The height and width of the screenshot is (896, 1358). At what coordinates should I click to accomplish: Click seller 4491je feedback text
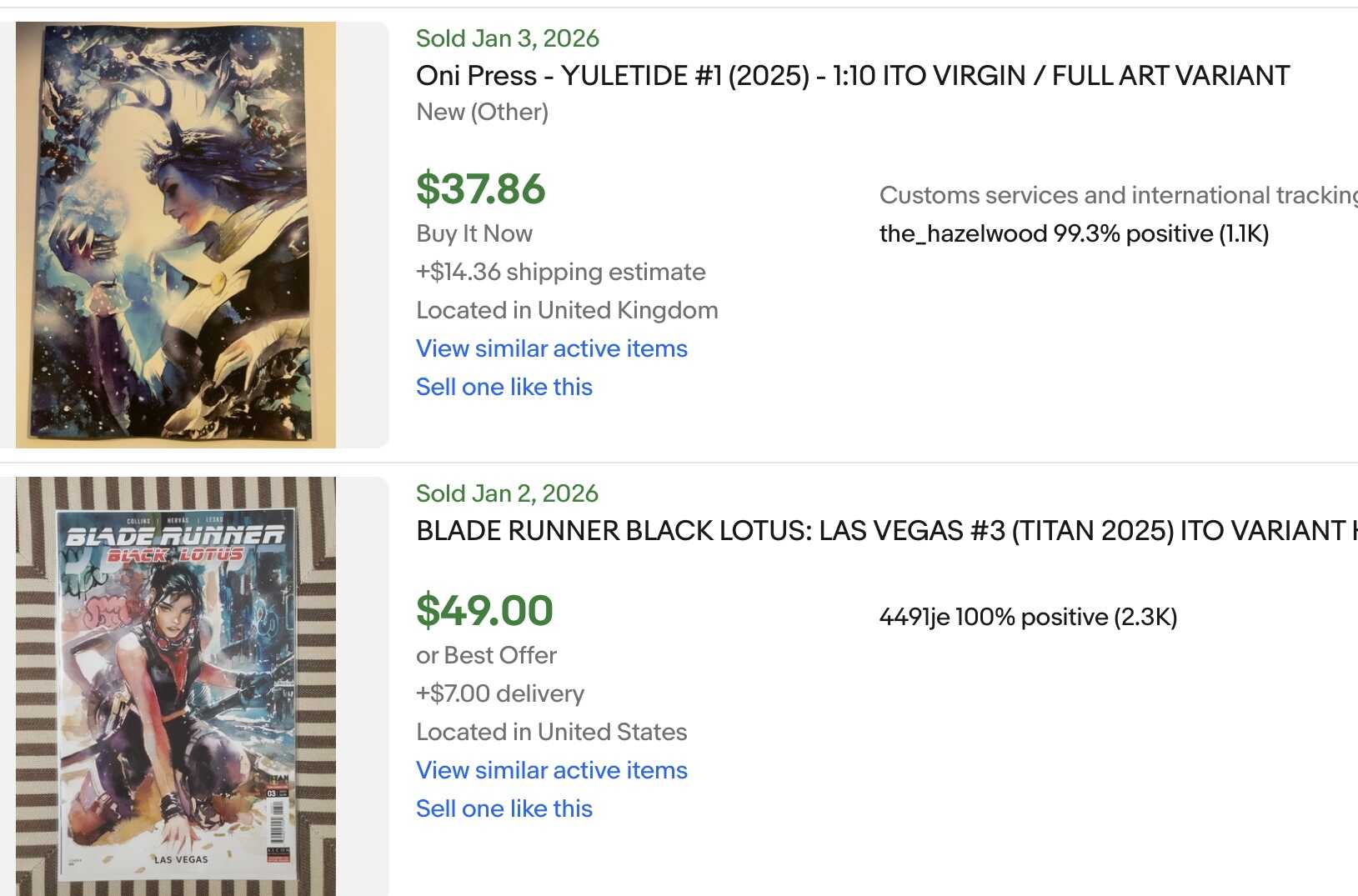1027,617
